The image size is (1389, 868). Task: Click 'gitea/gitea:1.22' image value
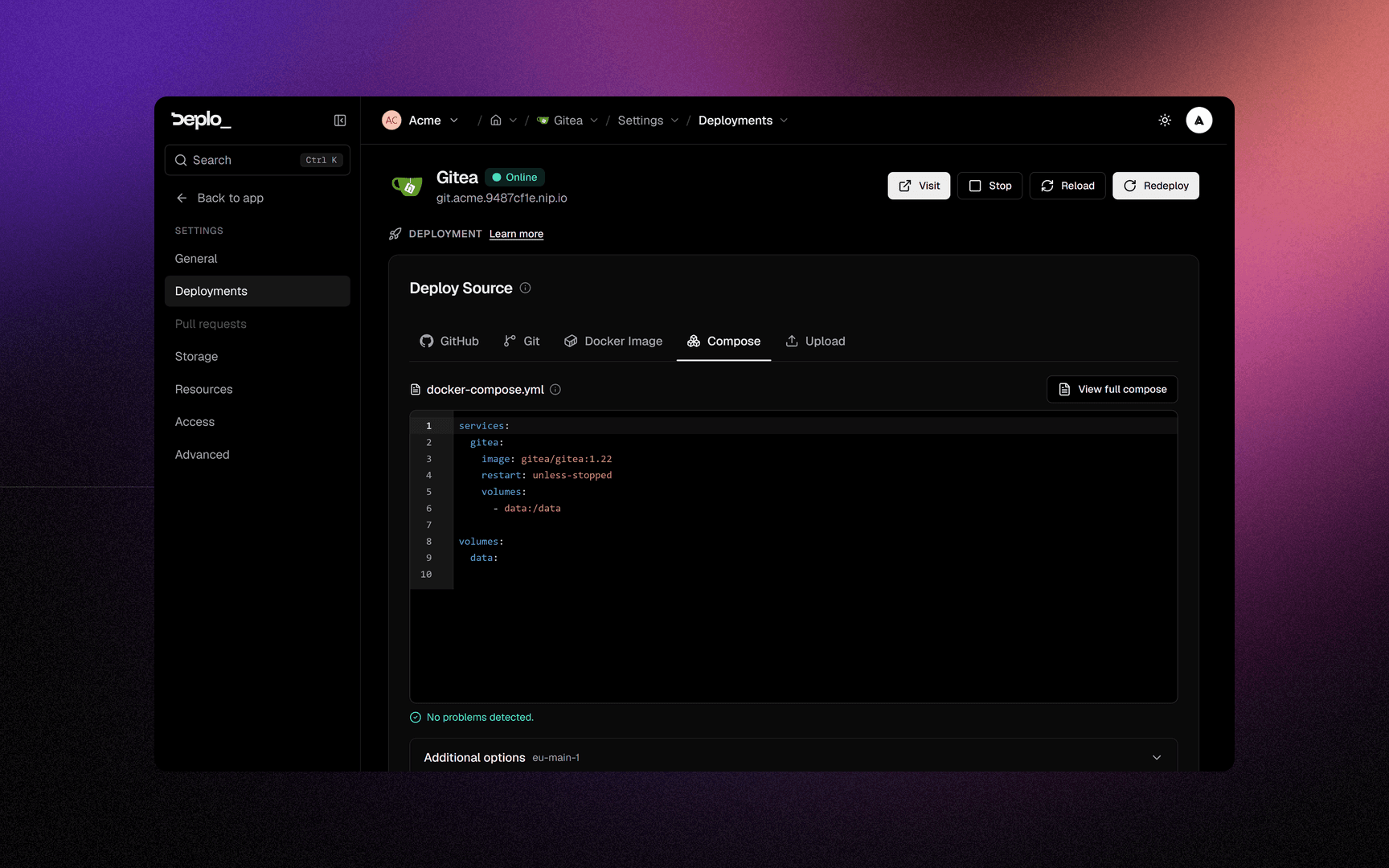coord(567,459)
